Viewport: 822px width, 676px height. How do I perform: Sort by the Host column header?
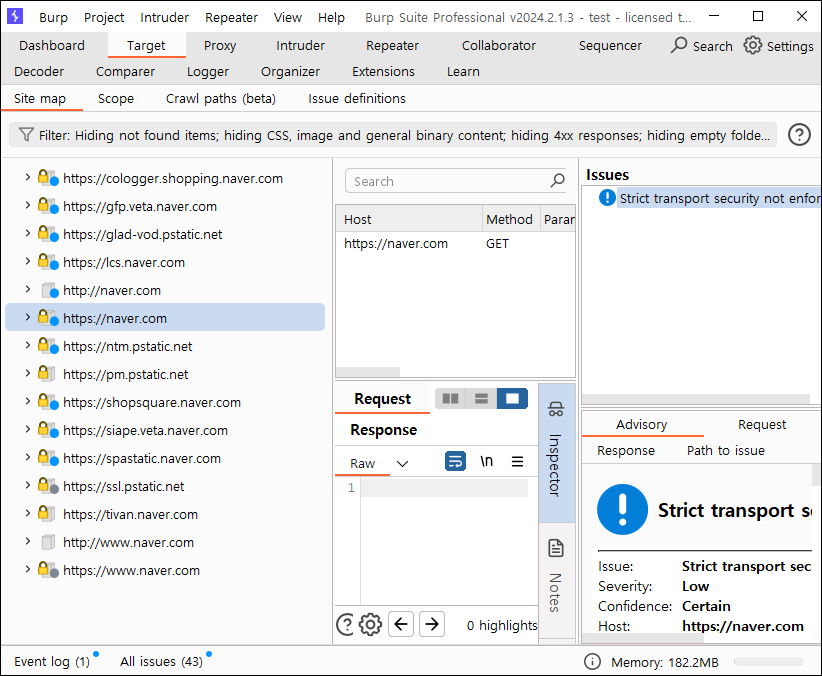[409, 219]
